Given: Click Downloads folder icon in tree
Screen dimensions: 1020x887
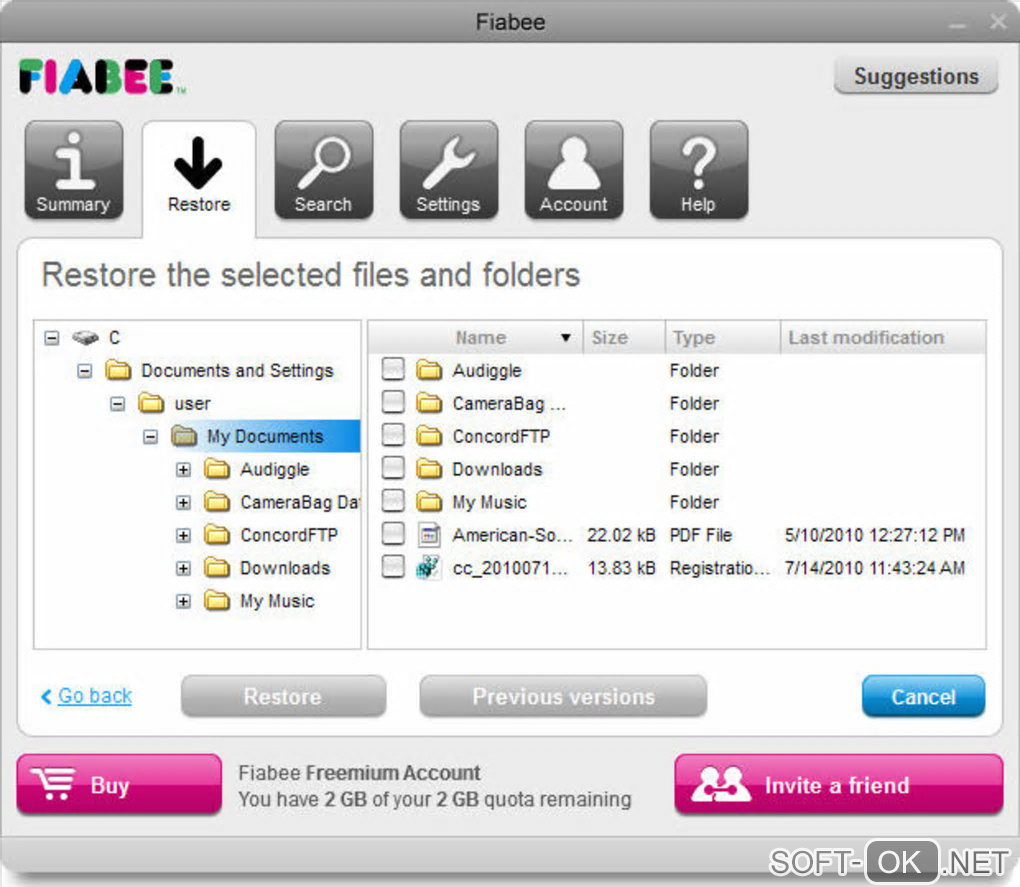Looking at the screenshot, I should pyautogui.click(x=217, y=568).
